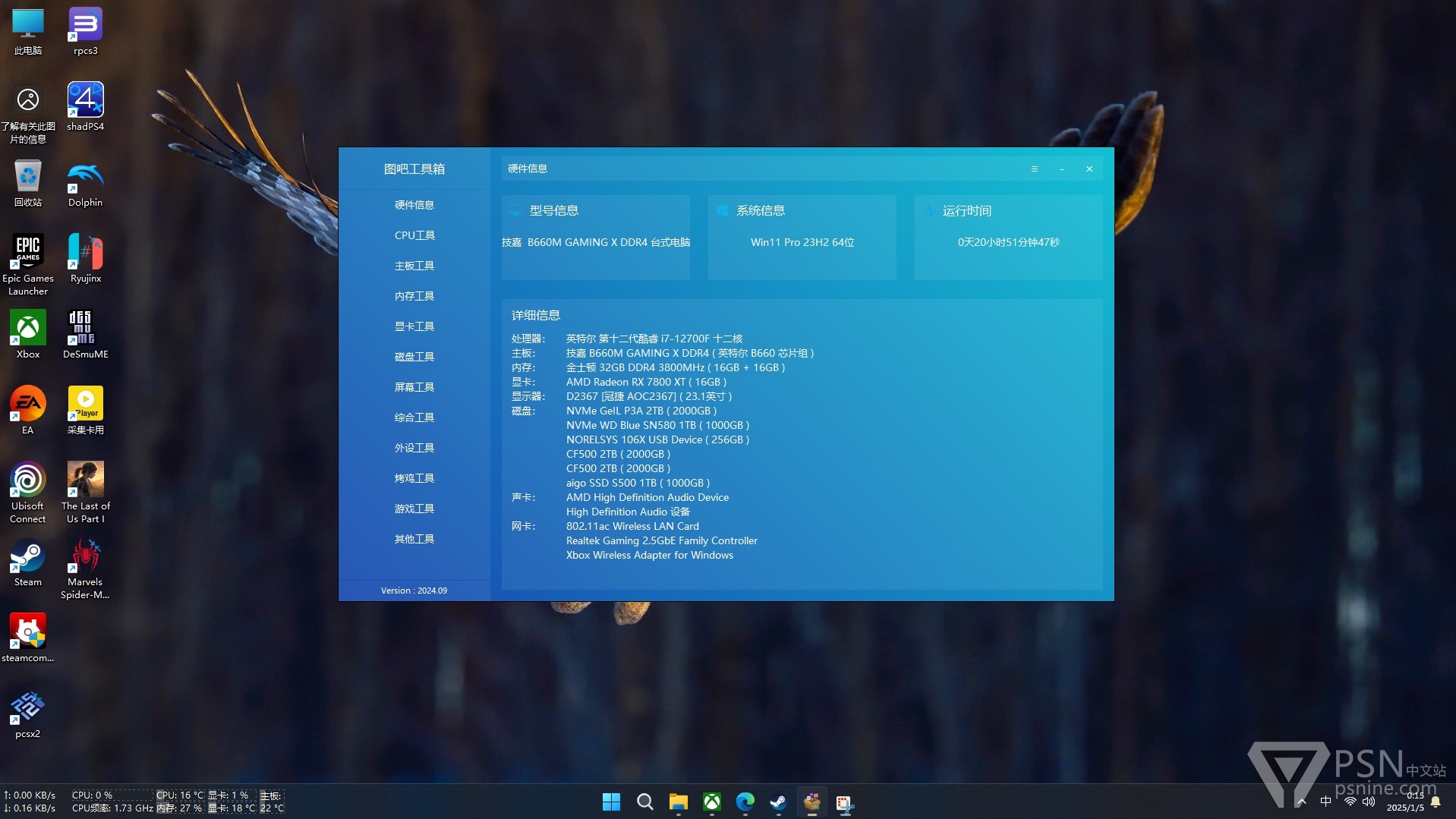1456x819 pixels.
Task: Click the NORELSYS 106X USB Device entry
Action: tap(657, 439)
